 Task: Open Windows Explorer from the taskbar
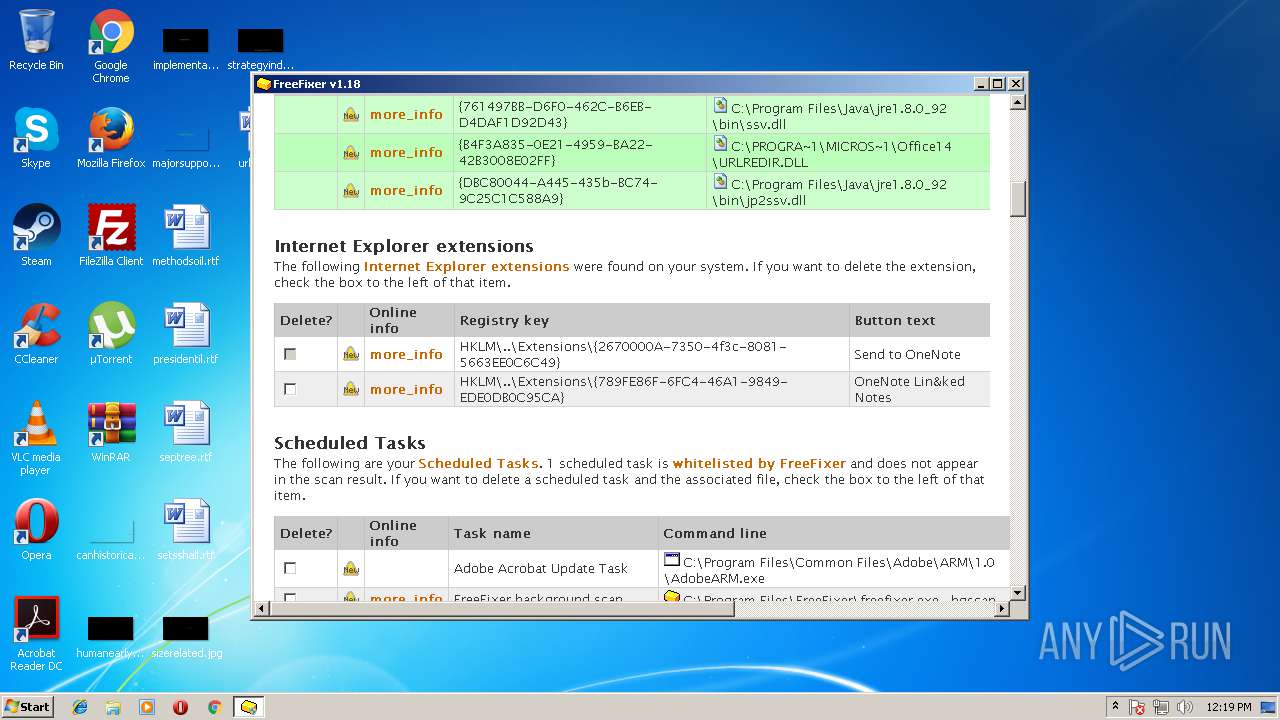[x=113, y=707]
